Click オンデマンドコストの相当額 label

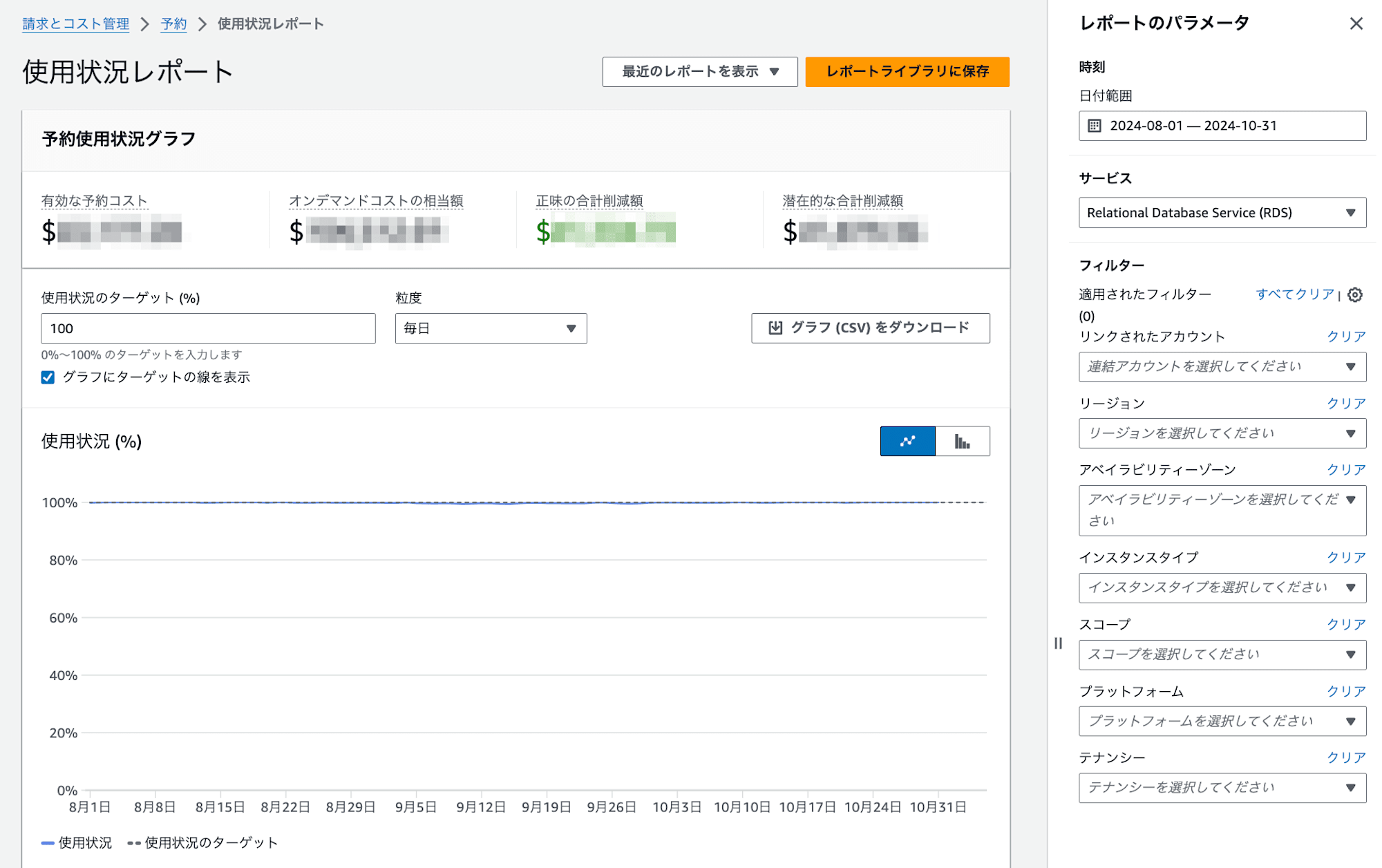click(x=376, y=201)
